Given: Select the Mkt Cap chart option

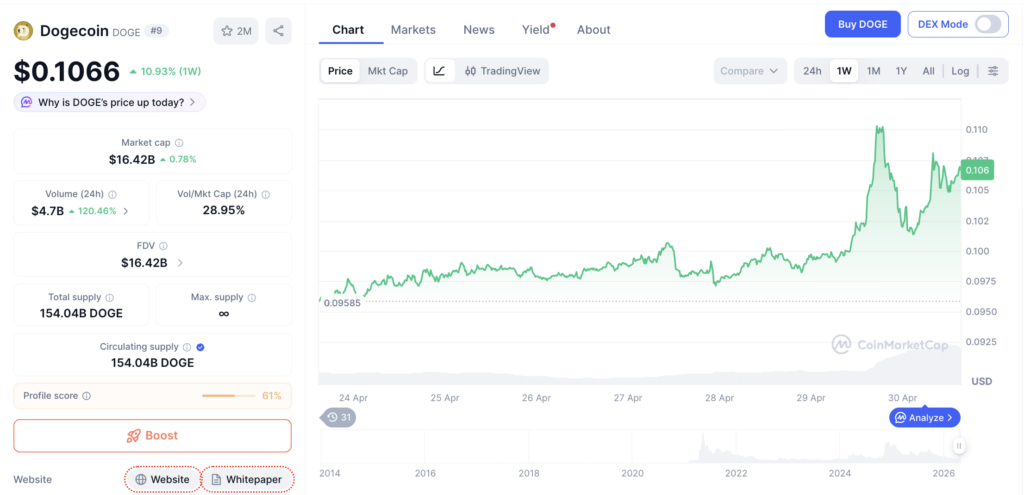Looking at the screenshot, I should 387,71.
